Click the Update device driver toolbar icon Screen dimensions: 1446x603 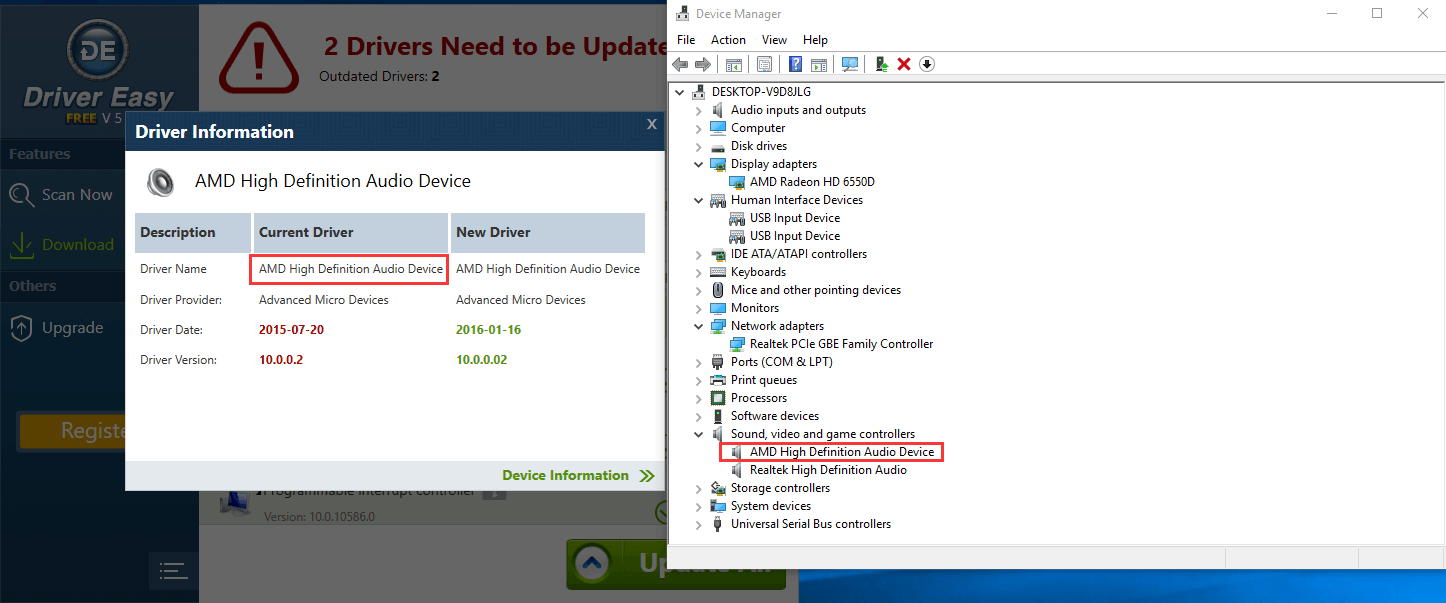[x=881, y=64]
